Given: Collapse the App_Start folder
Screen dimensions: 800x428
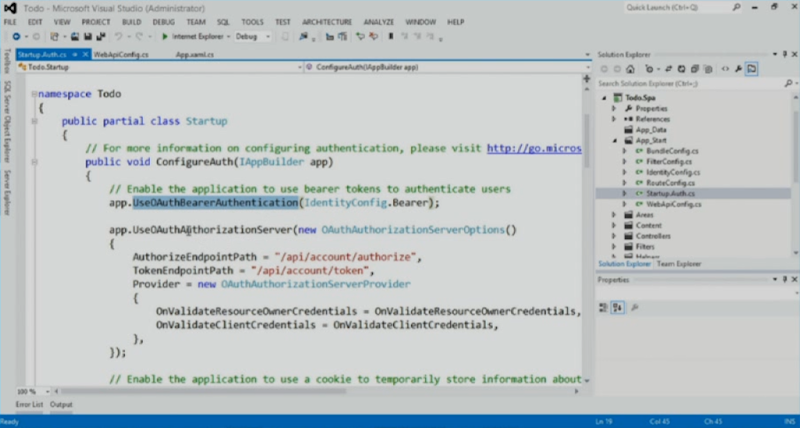Looking at the screenshot, I should [614, 141].
